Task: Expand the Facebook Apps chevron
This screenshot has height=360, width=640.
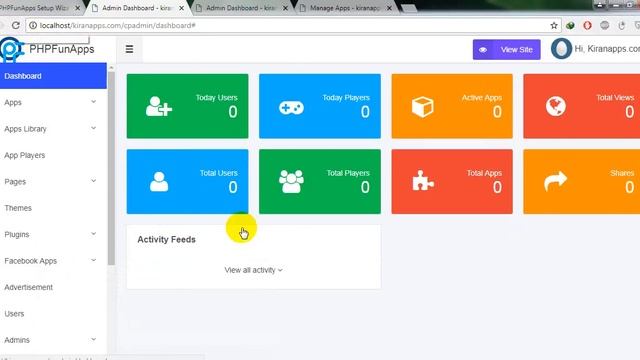Action: pos(93,260)
